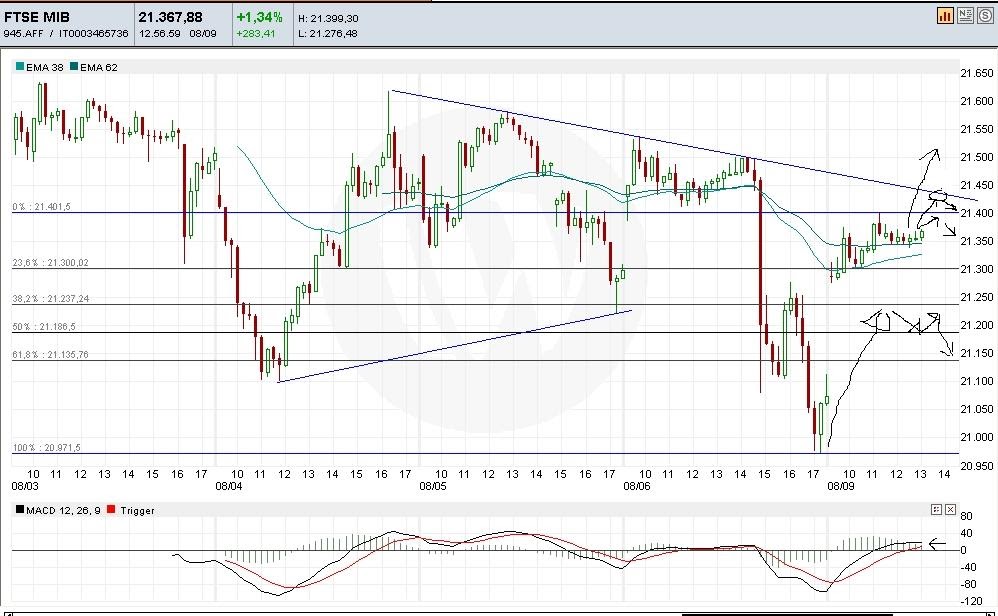998x616 pixels.
Task: Click the 08/05 date on time axis
Action: (433, 486)
